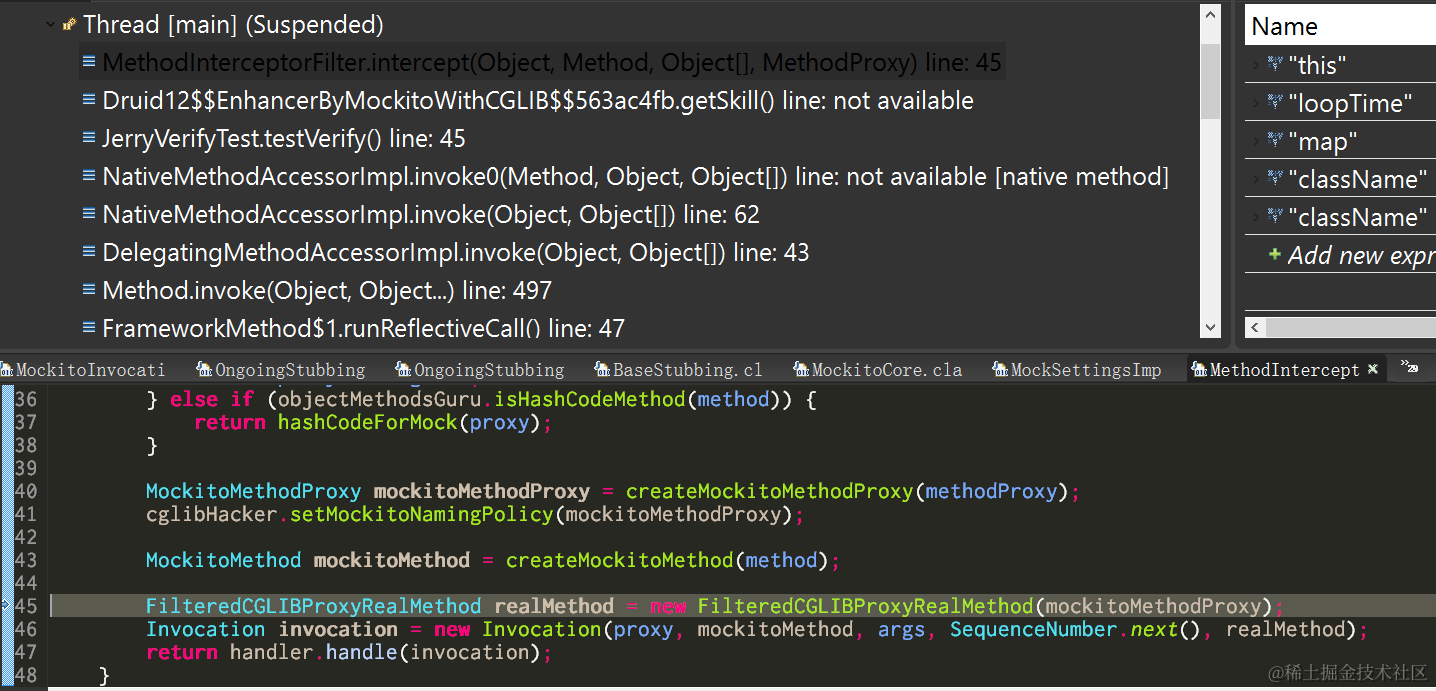Click class file icon on MockitoInvocati tab
This screenshot has height=691, width=1436.
point(7,370)
